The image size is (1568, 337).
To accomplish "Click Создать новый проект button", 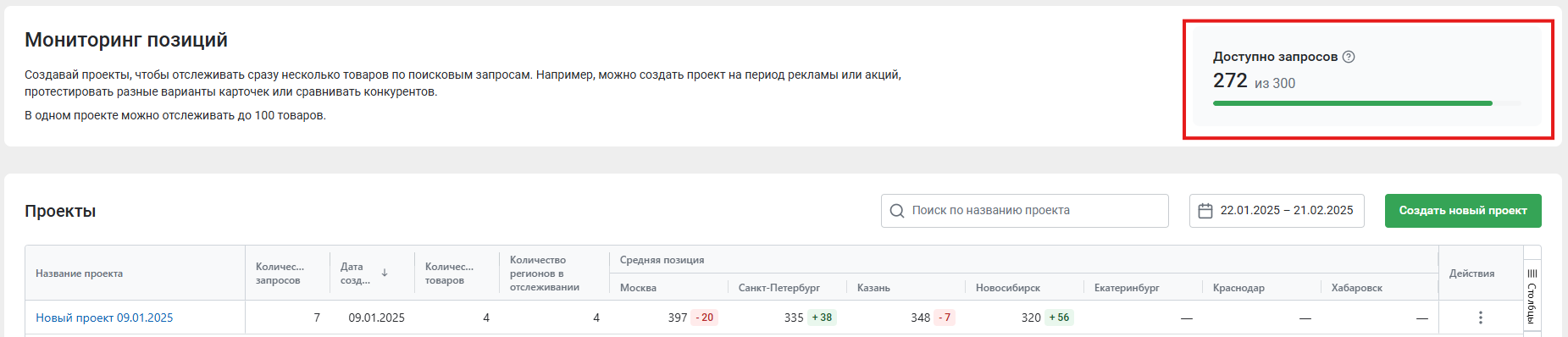I will click(1463, 211).
